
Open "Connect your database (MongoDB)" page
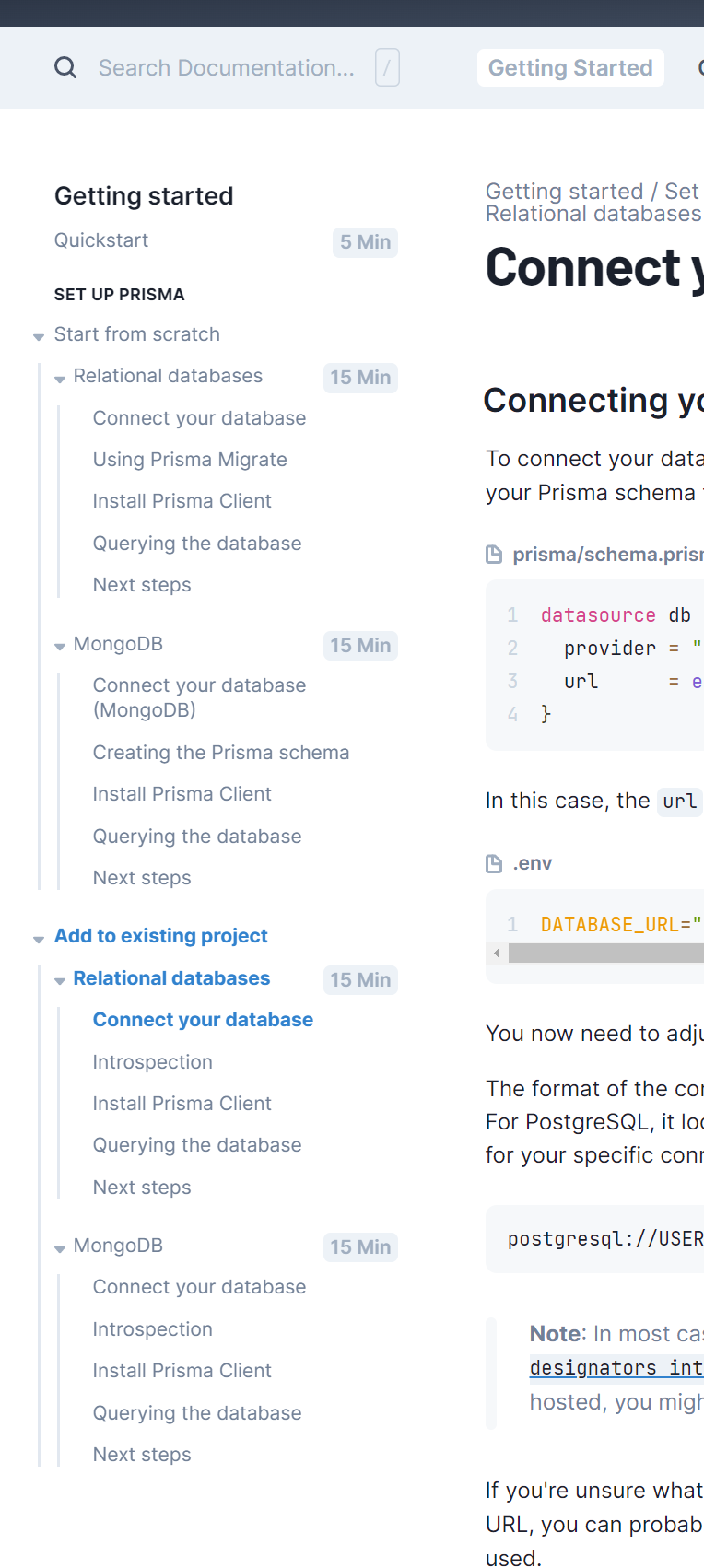coord(199,696)
